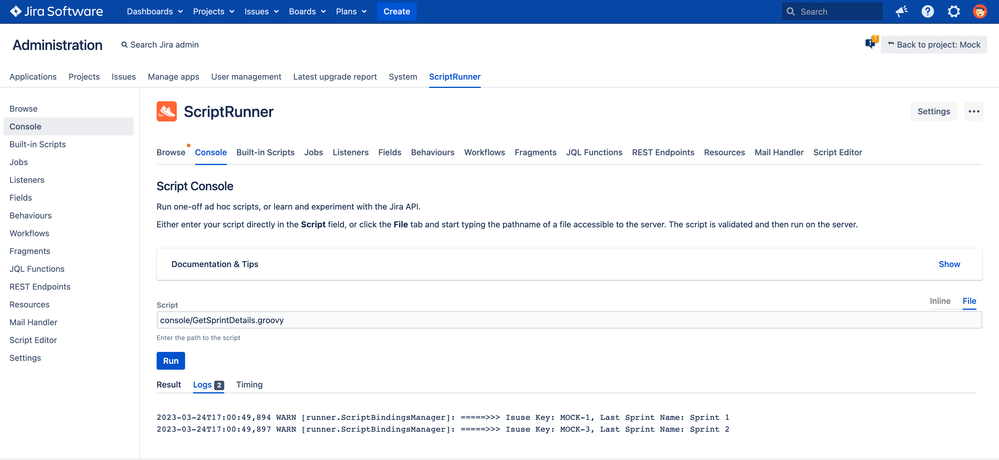This screenshot has width=999, height=460.
Task: Open Browse in ScriptRunner tab row
Action: tap(171, 152)
